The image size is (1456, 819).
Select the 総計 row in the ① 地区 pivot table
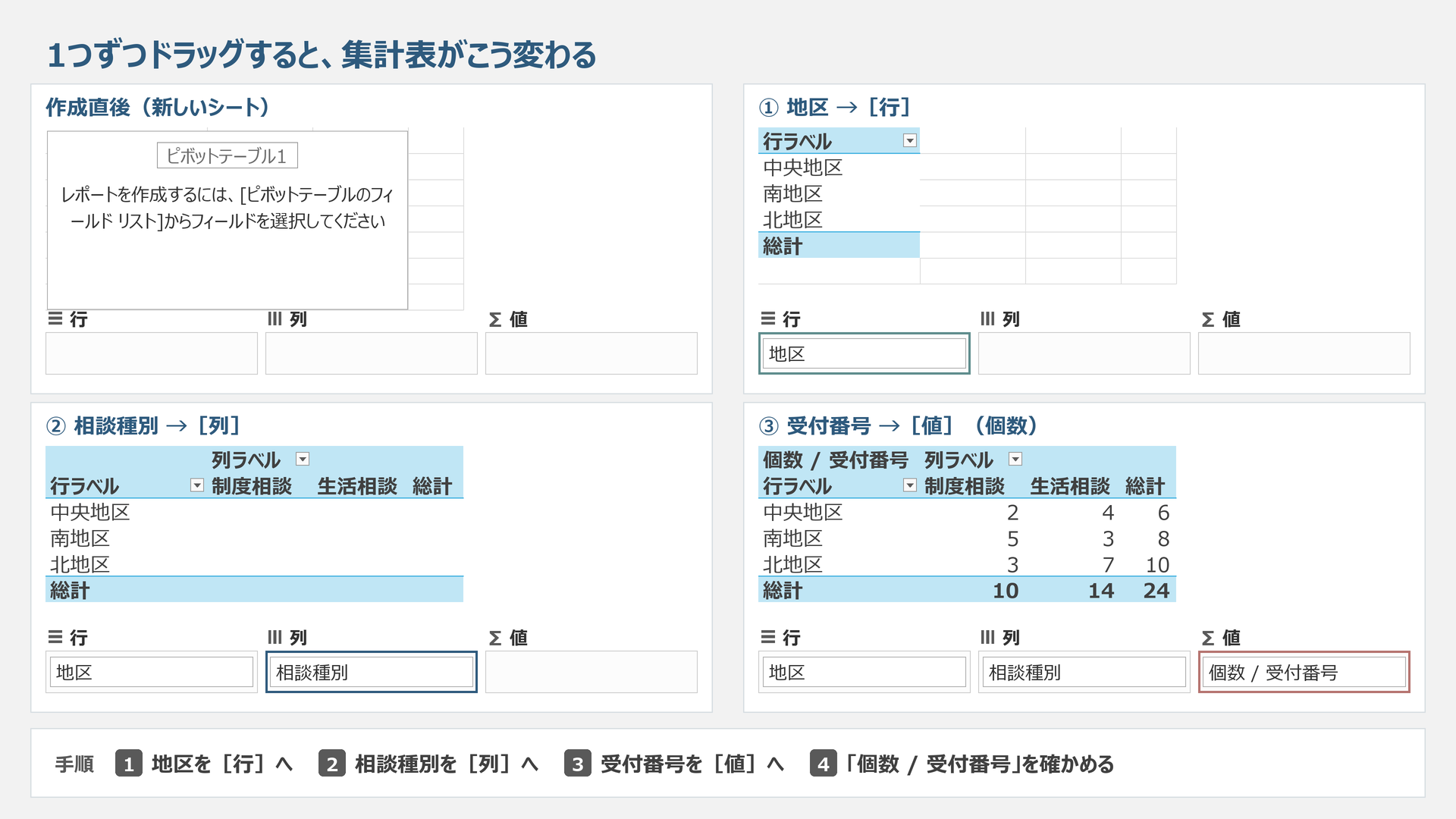coord(839,246)
